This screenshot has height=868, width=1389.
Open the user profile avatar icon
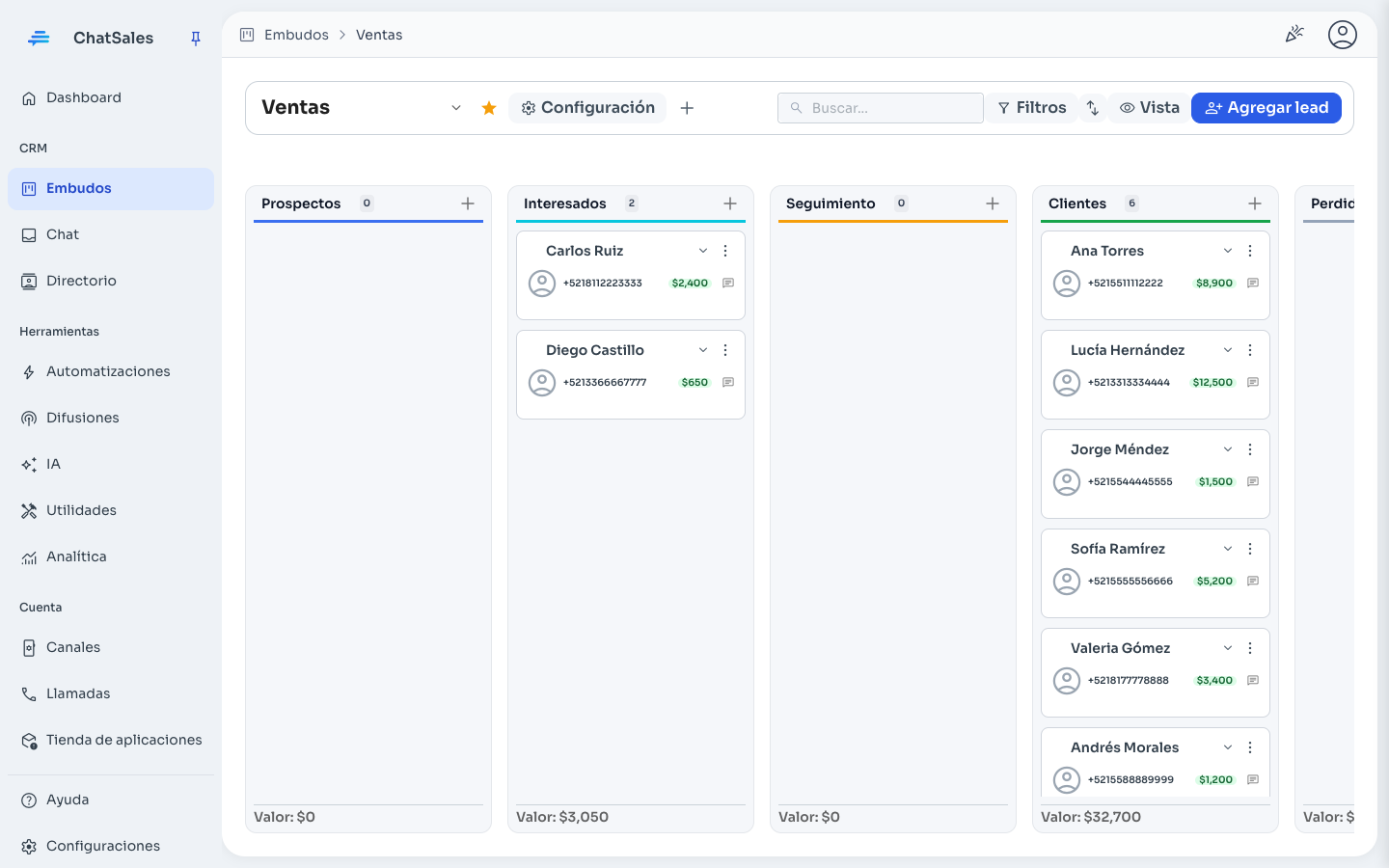coord(1342,35)
